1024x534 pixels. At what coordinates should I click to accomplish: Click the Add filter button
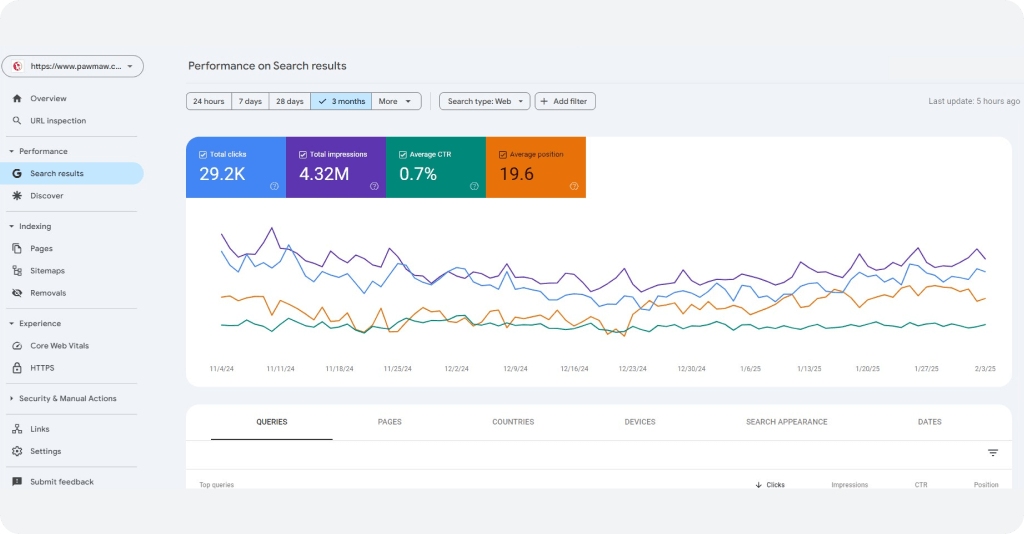click(565, 101)
